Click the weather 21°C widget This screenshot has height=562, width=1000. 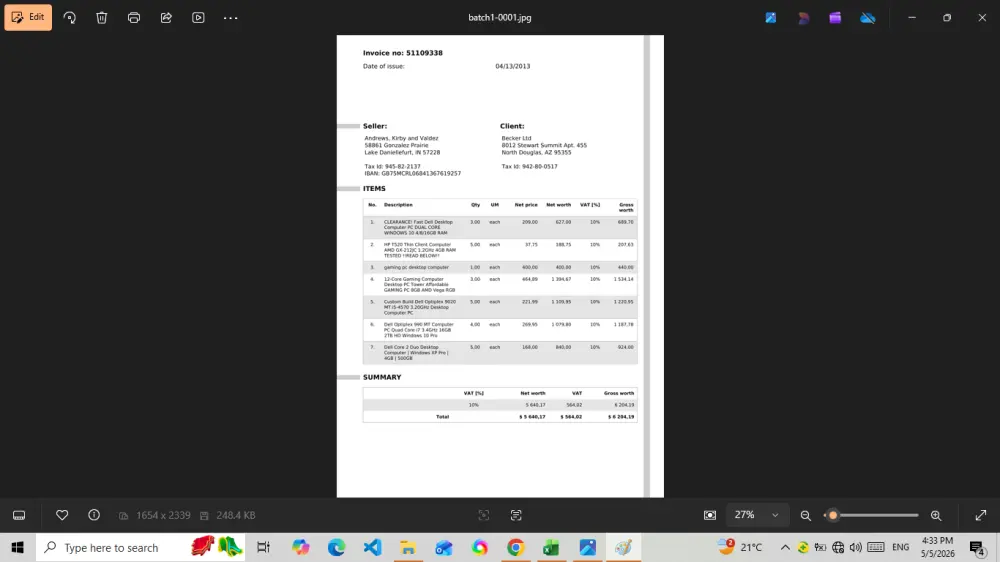pos(740,547)
